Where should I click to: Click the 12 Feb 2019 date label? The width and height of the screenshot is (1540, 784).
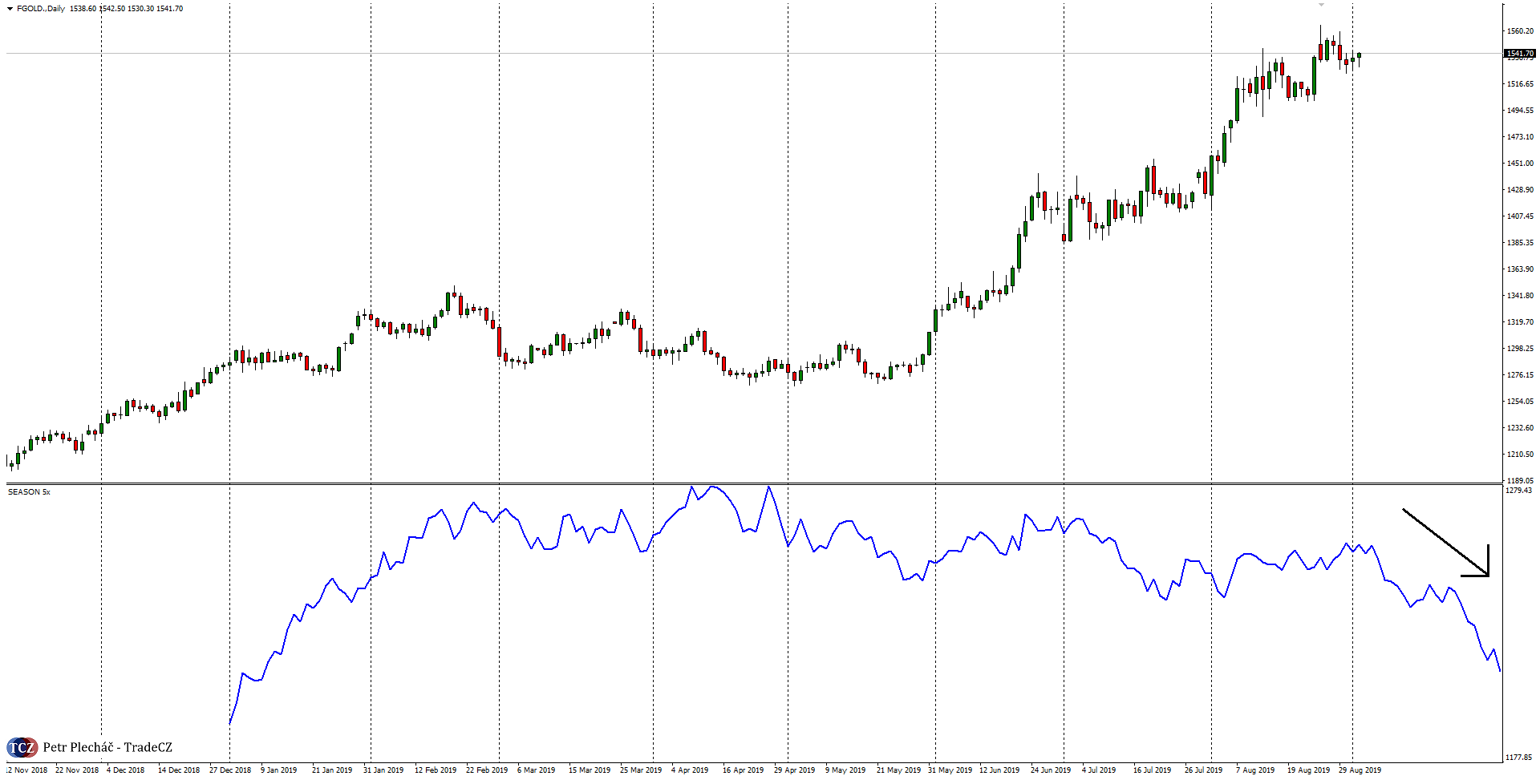[x=435, y=770]
